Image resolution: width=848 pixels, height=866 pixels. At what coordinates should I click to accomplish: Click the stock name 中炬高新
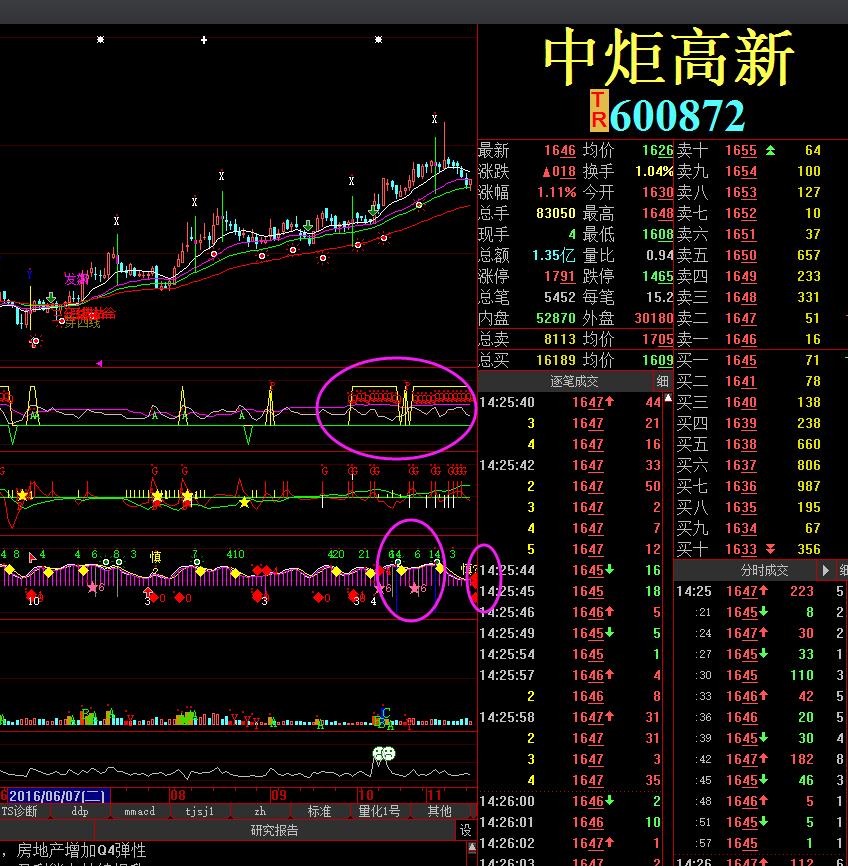coord(669,57)
